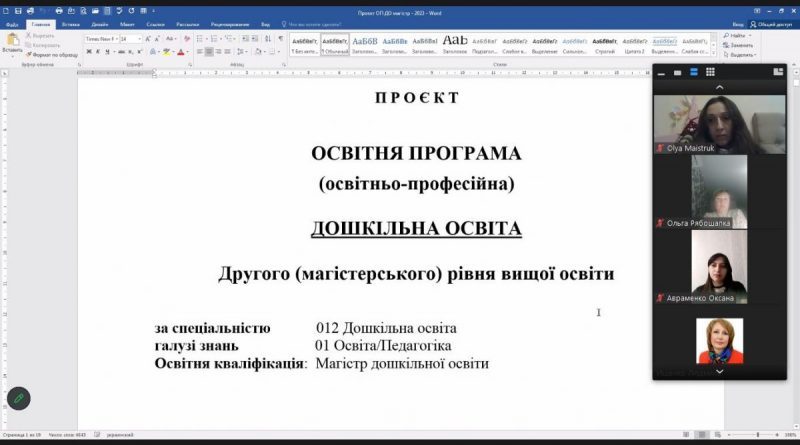This screenshot has height=445, width=800.
Task: Click the down chevron in participants panel
Action: 719,372
